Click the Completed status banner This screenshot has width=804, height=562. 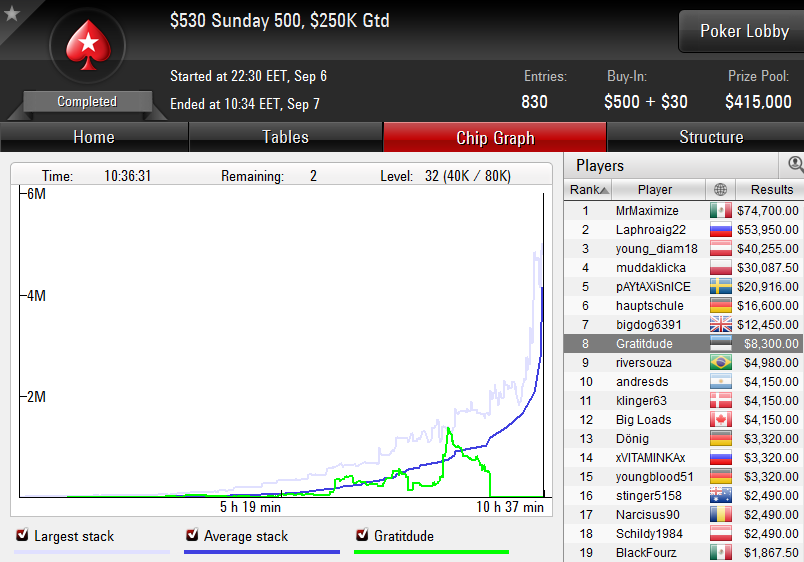[87, 102]
